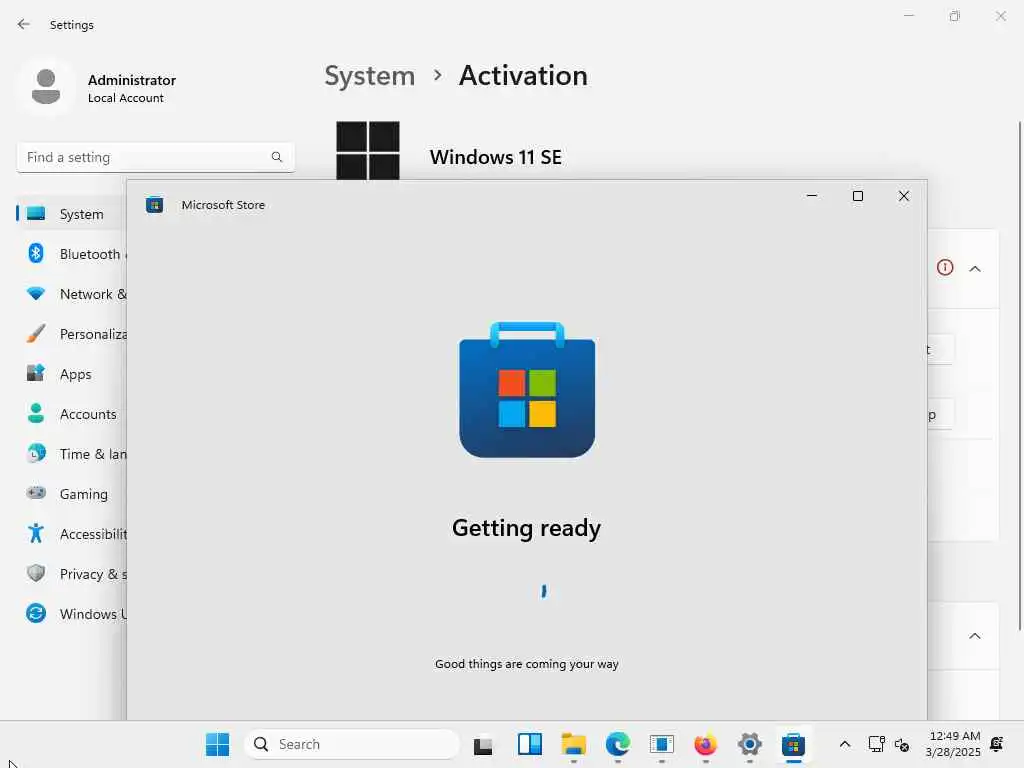Image resolution: width=1024 pixels, height=768 pixels.
Task: Click the taskbar Search box
Action: pos(352,744)
